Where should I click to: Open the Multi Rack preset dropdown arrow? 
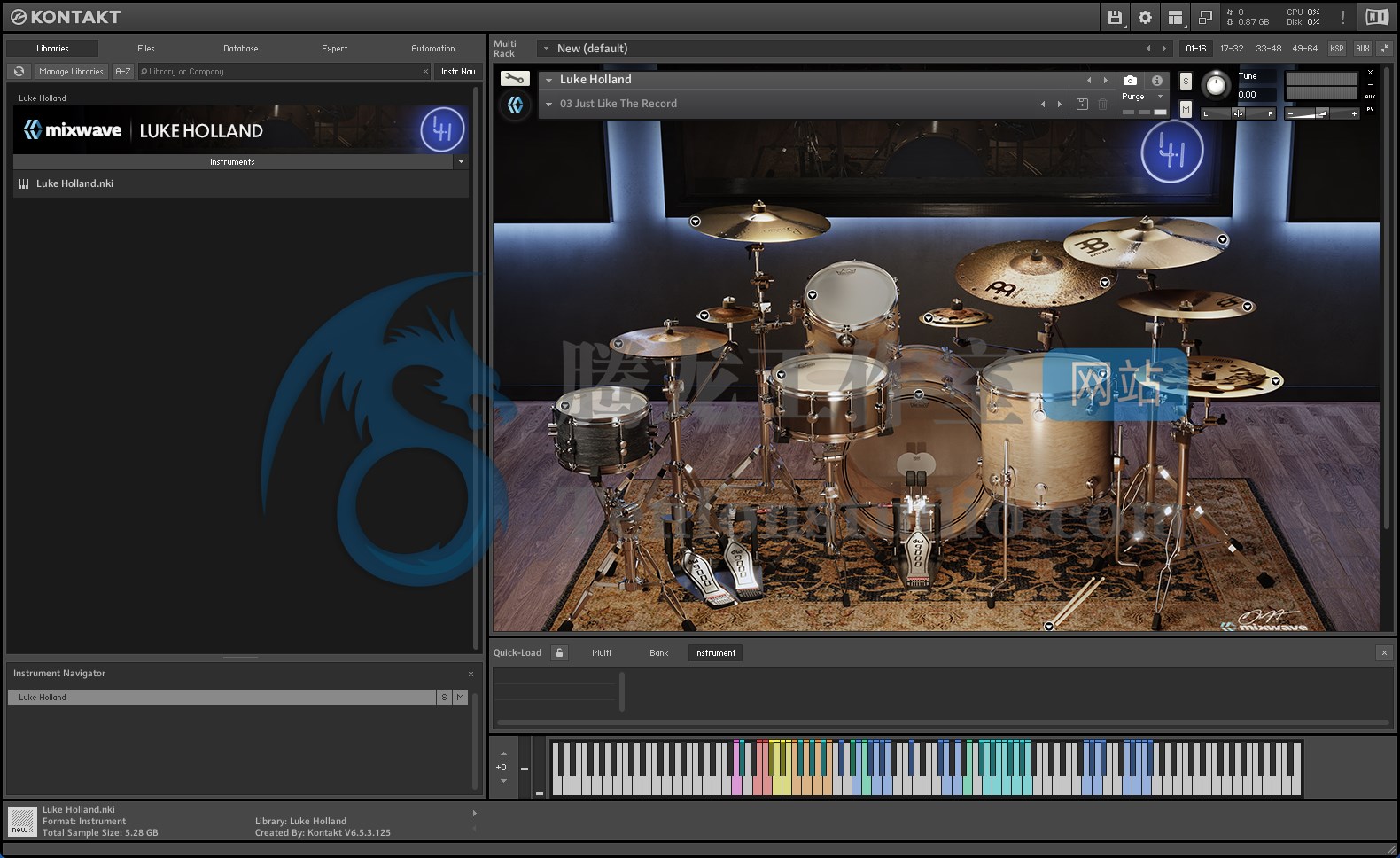click(x=546, y=49)
